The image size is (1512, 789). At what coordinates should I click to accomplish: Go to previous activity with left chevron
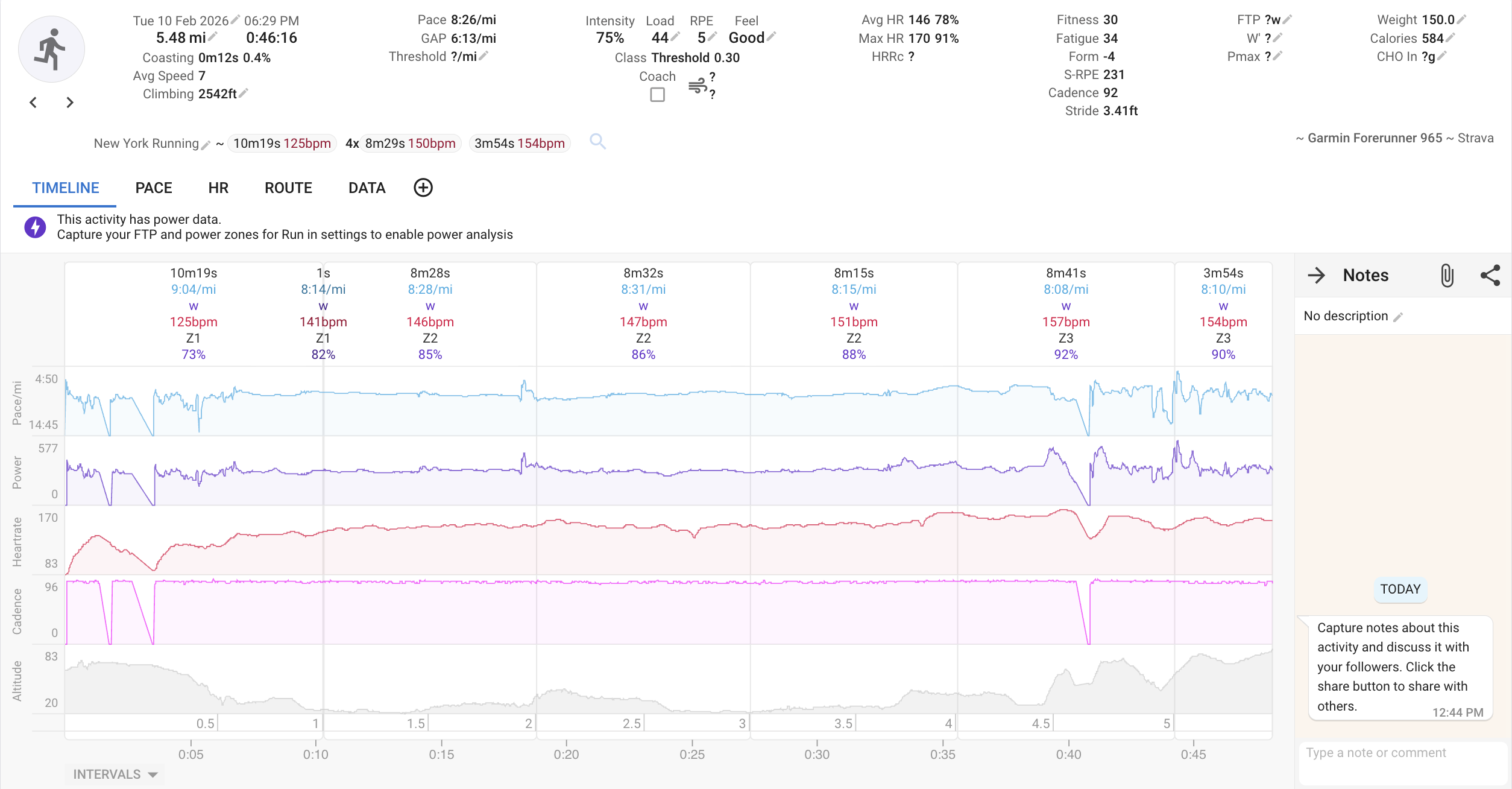[33, 103]
